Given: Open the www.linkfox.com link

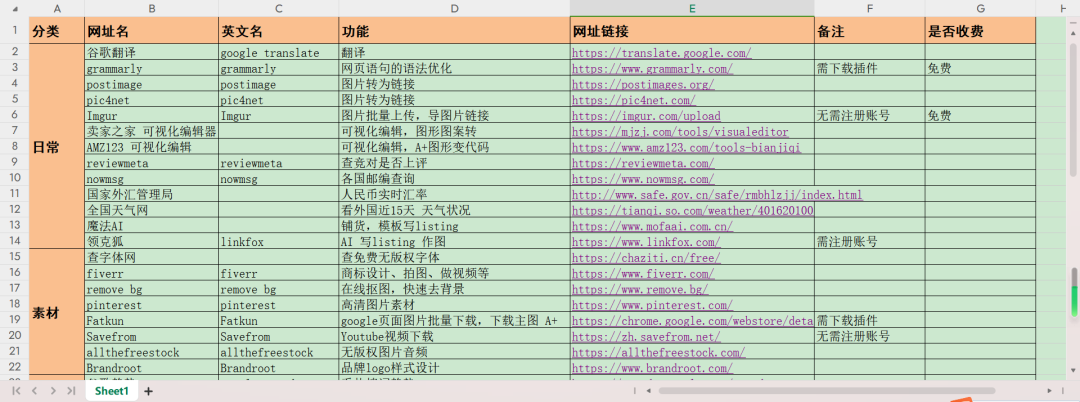Looking at the screenshot, I should coord(646,242).
